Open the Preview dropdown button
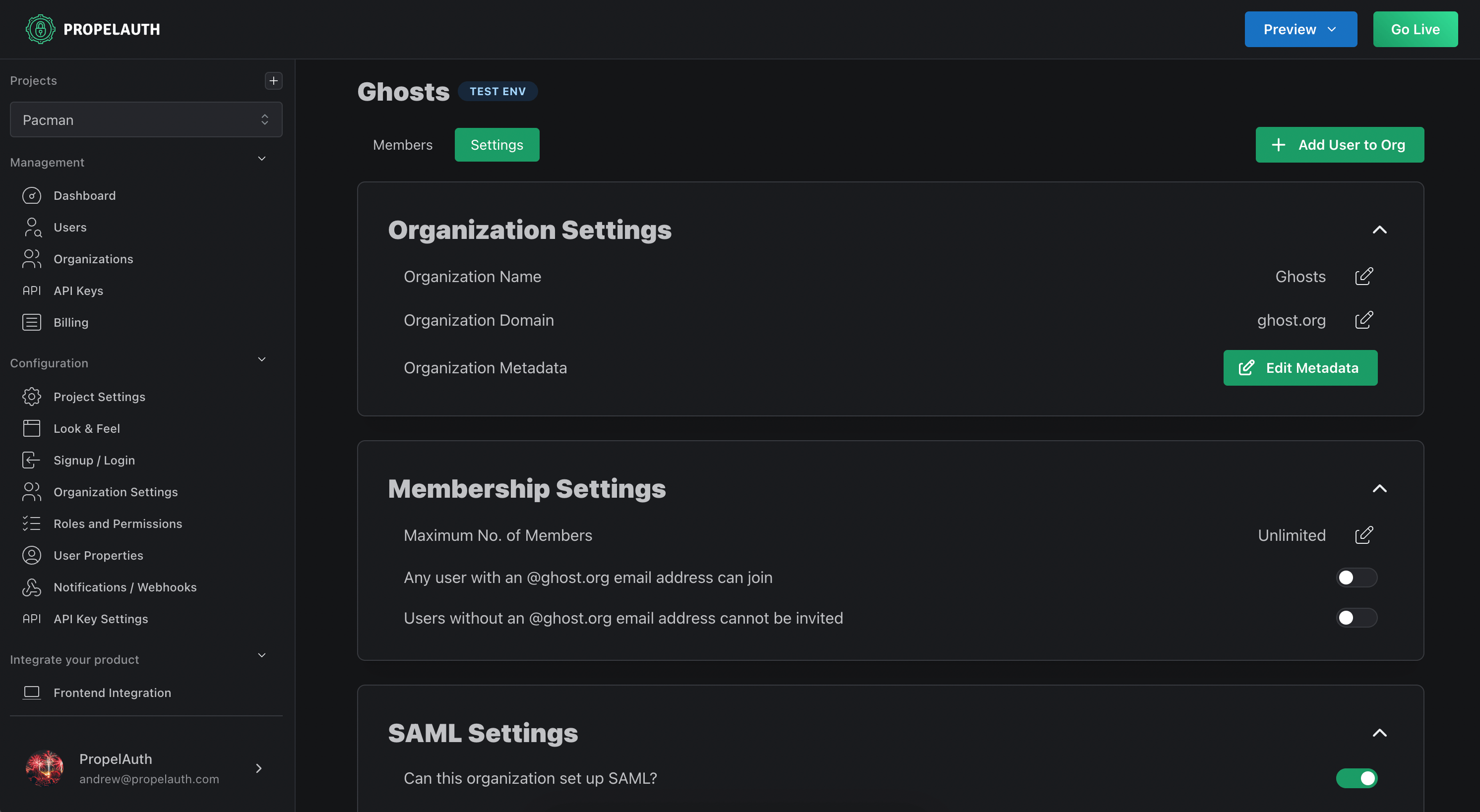This screenshot has height=812, width=1480. [x=1301, y=29]
